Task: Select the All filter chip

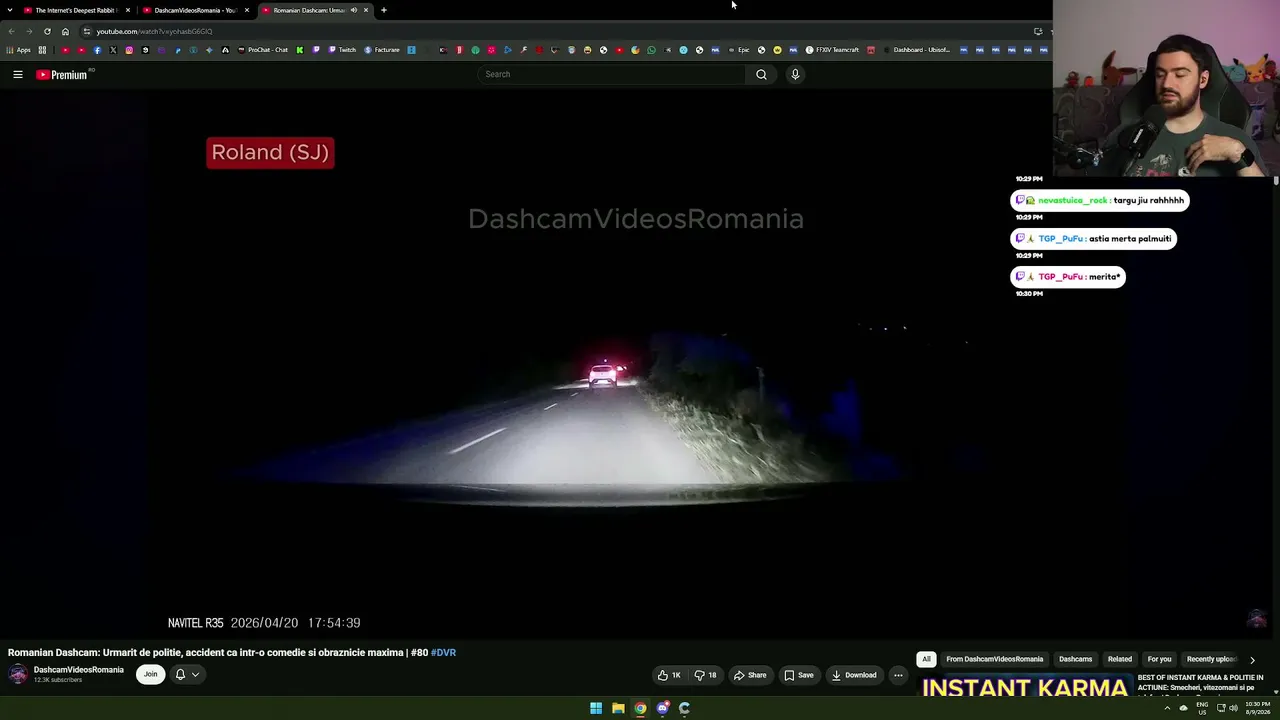Action: tap(926, 659)
